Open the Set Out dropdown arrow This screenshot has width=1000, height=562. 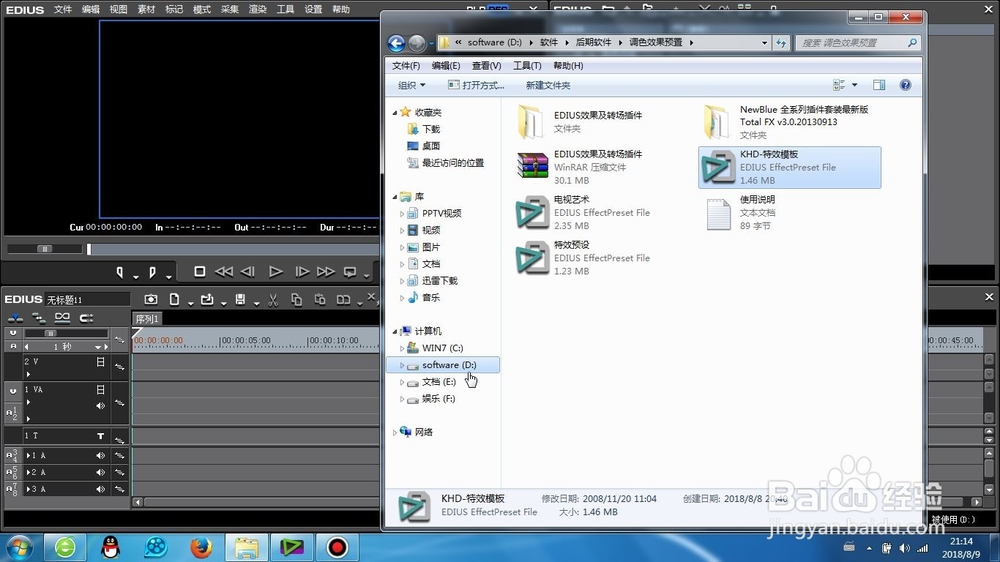click(168, 276)
